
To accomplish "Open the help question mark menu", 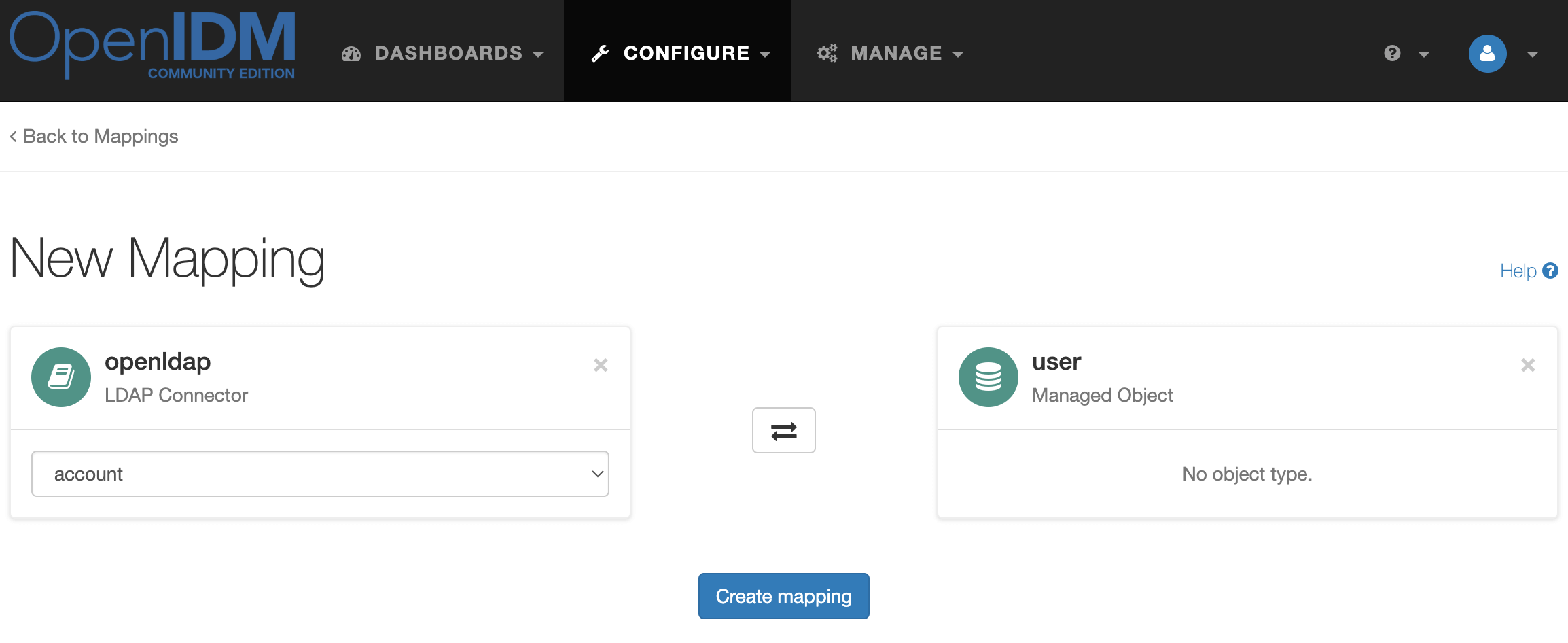I will [1392, 53].
